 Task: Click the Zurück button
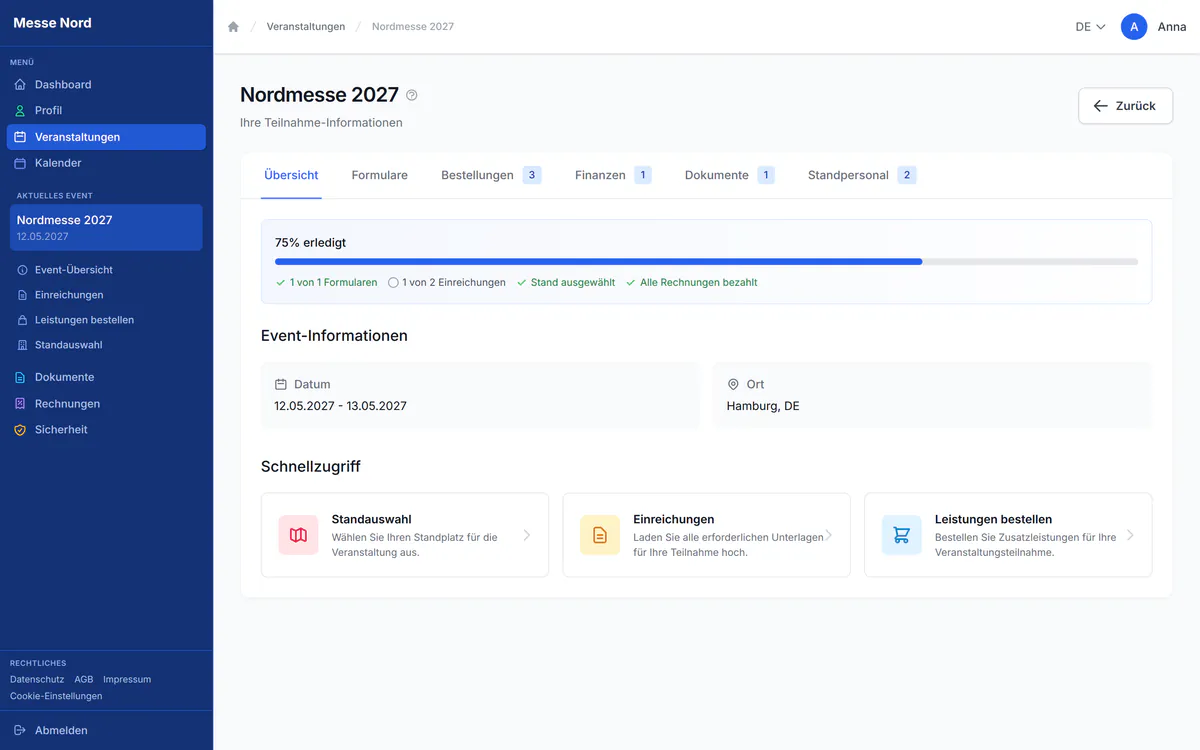click(1125, 106)
